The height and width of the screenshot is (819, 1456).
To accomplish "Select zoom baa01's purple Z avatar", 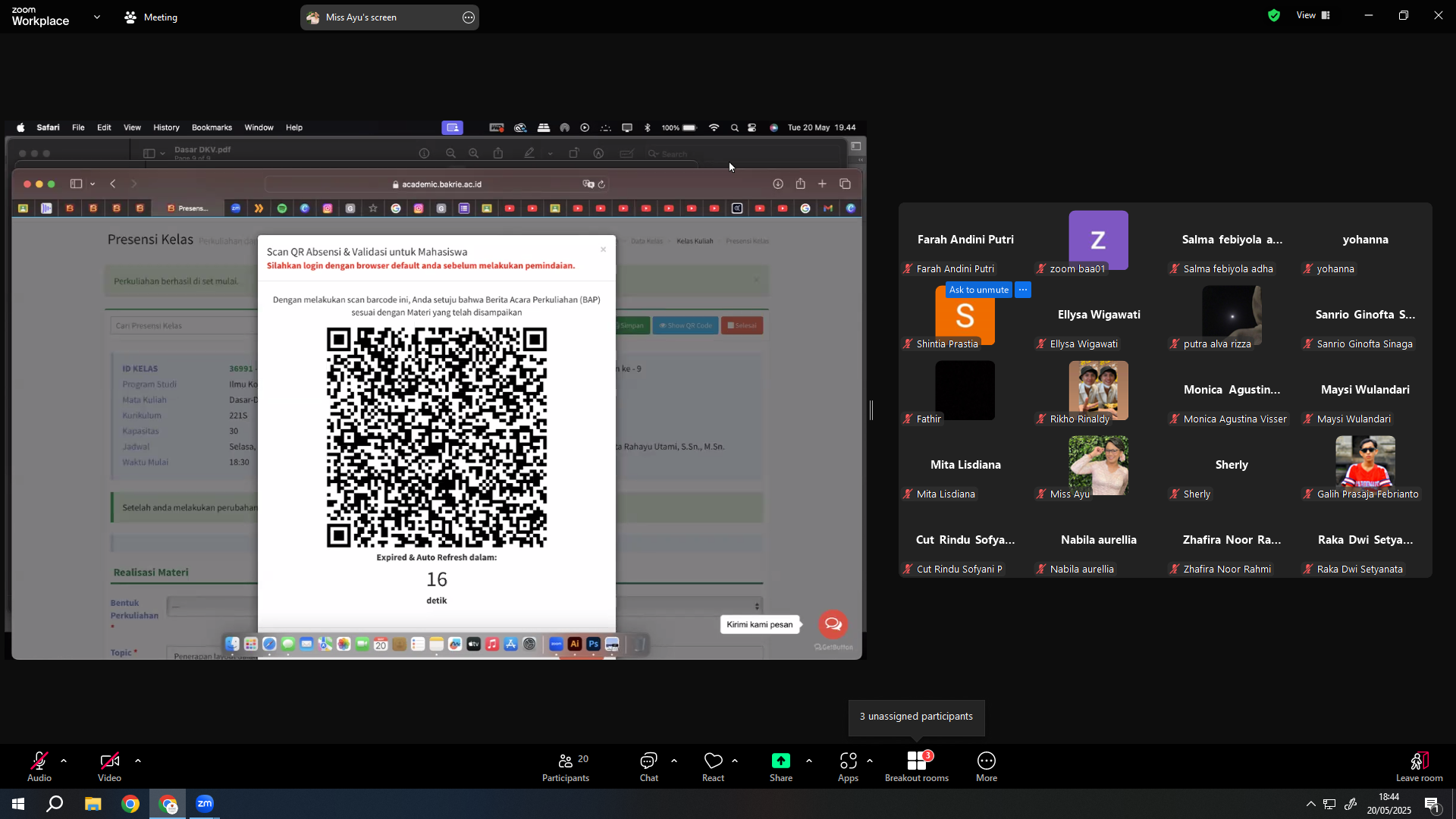I will (1098, 240).
